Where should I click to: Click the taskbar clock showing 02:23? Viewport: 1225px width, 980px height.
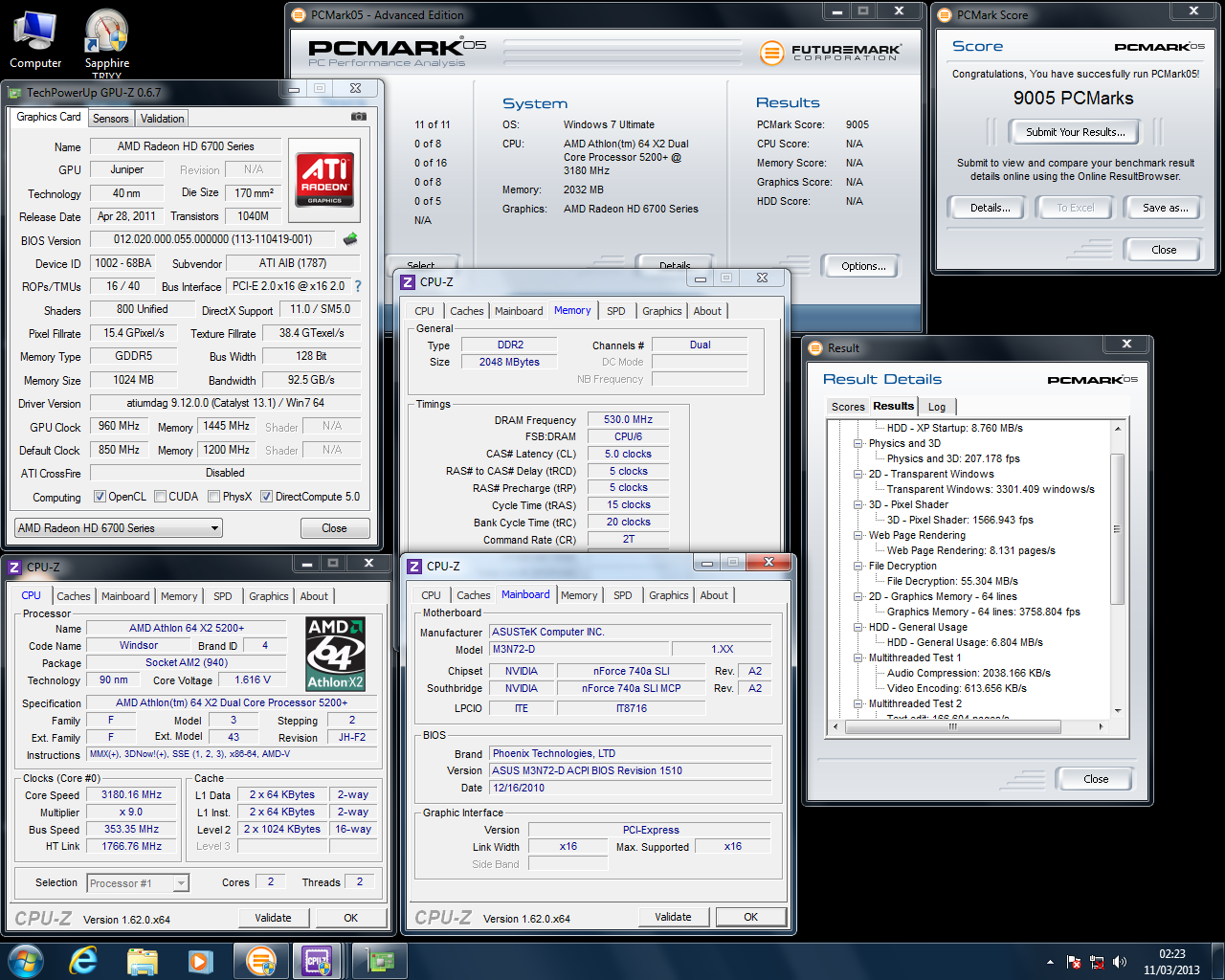1171,962
